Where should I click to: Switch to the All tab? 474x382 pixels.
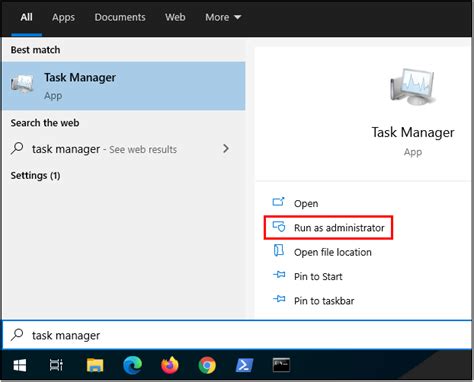click(x=26, y=17)
